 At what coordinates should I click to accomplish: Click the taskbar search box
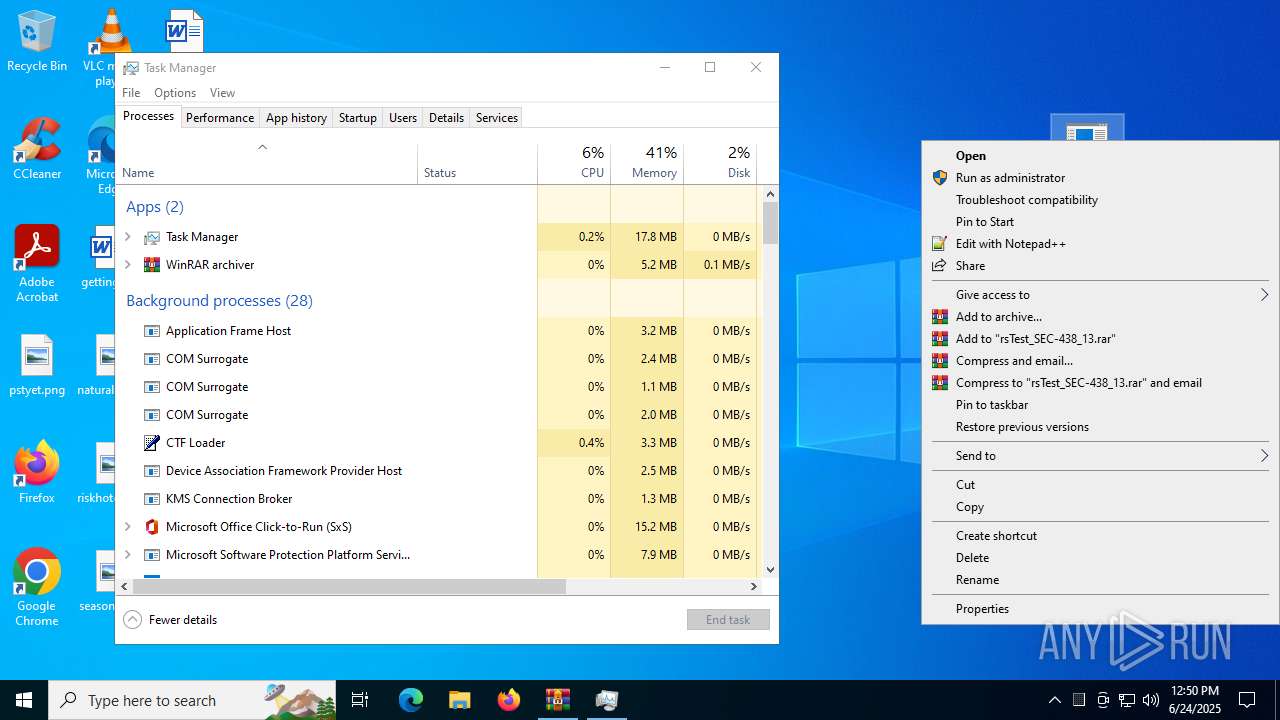(x=193, y=700)
